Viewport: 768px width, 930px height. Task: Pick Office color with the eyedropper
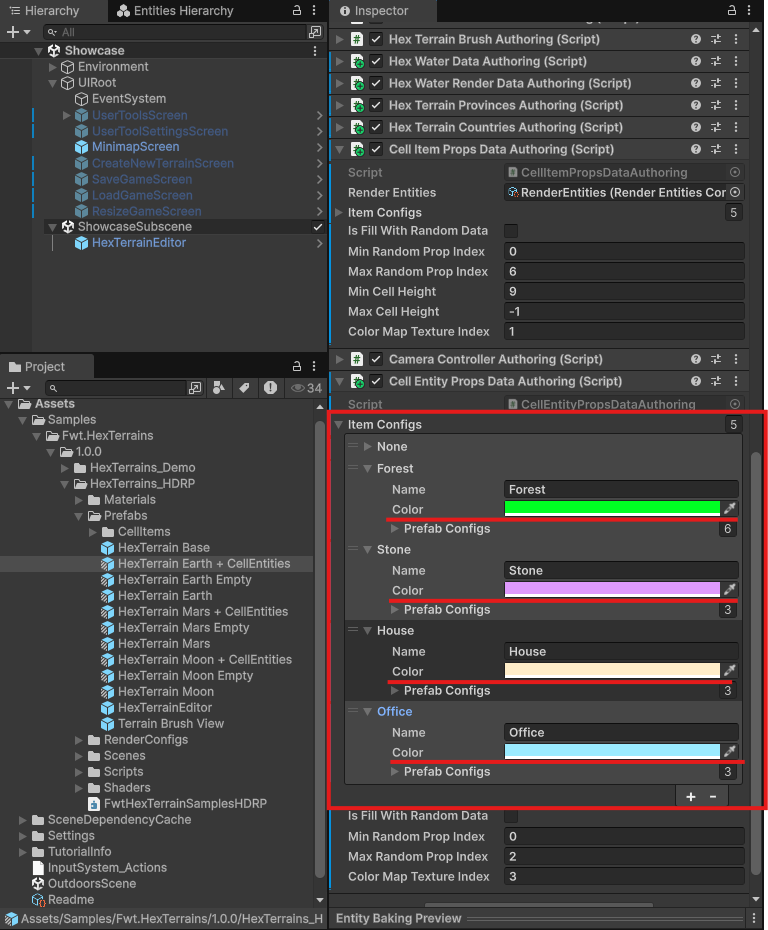(x=730, y=751)
